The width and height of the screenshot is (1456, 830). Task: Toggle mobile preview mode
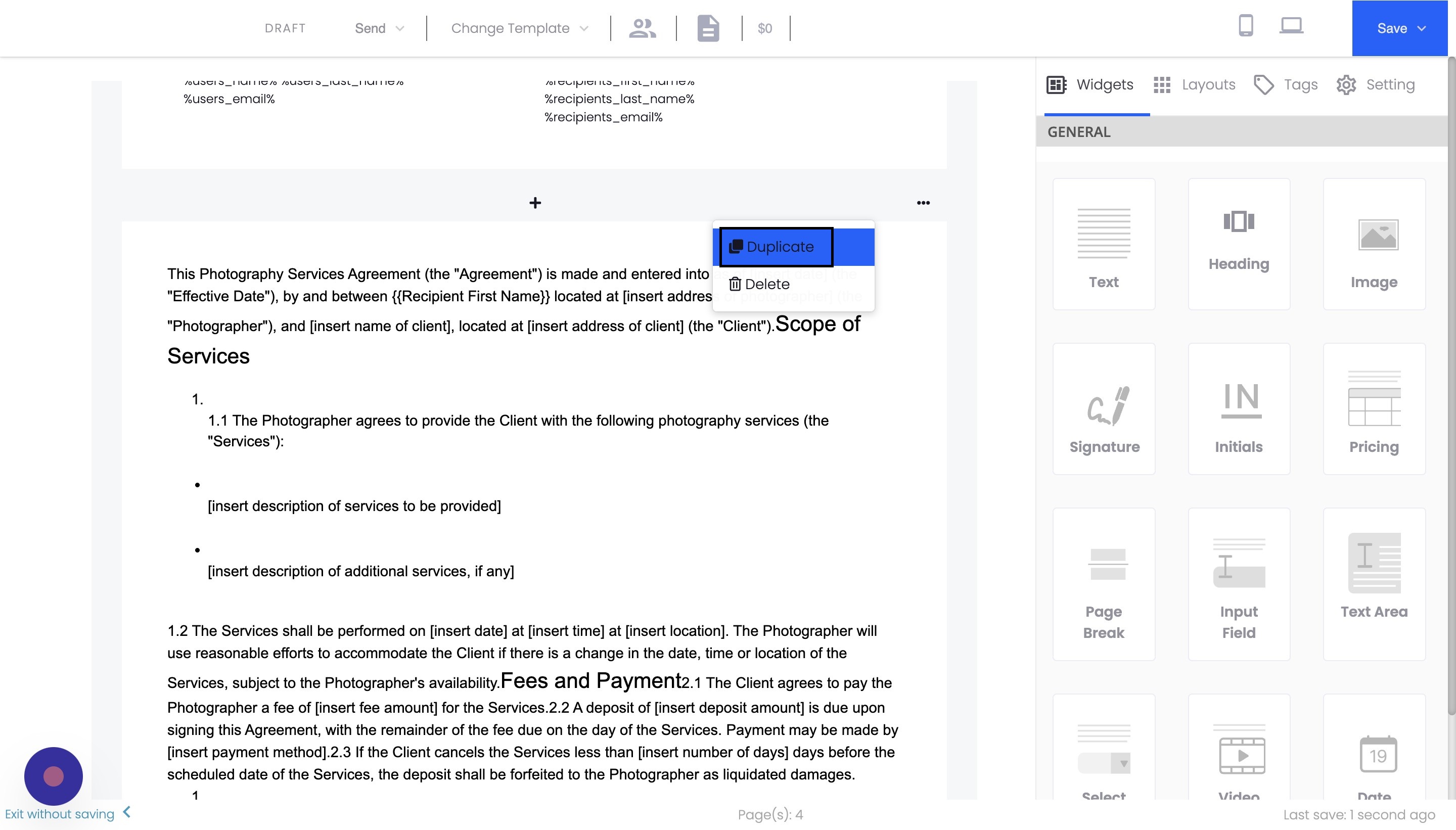1245,26
